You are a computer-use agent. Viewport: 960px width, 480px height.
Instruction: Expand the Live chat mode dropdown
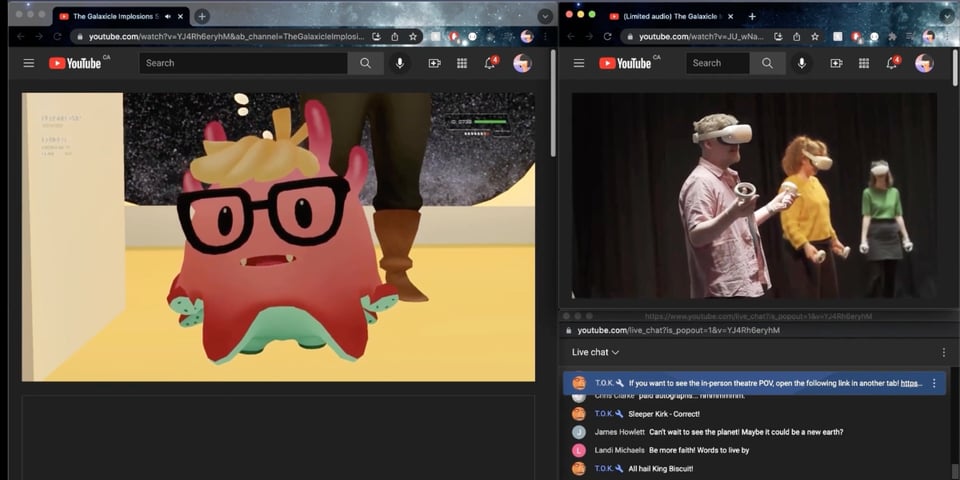[x=595, y=352]
